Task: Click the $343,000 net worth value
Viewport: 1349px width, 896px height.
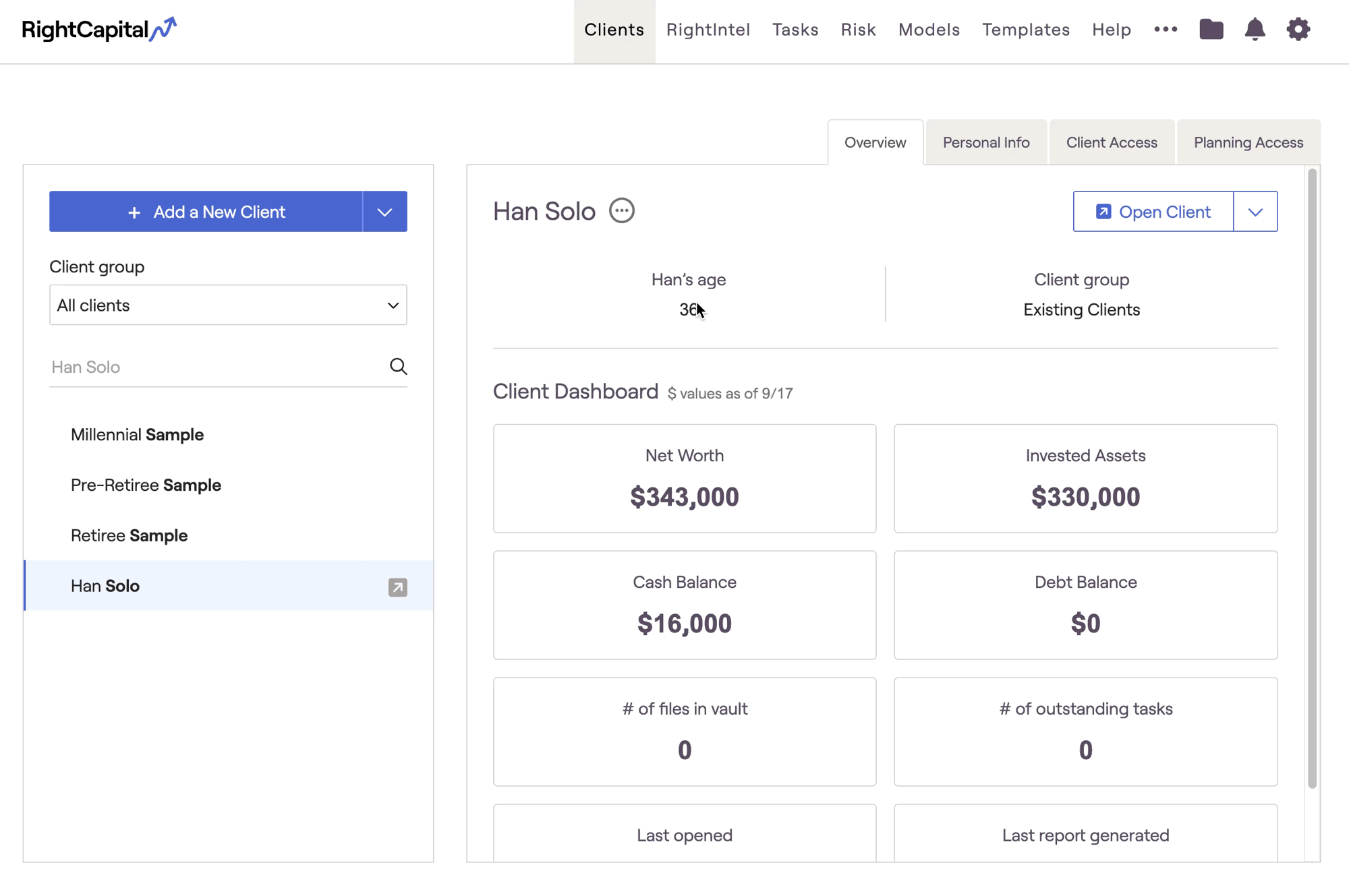Action: 685,498
